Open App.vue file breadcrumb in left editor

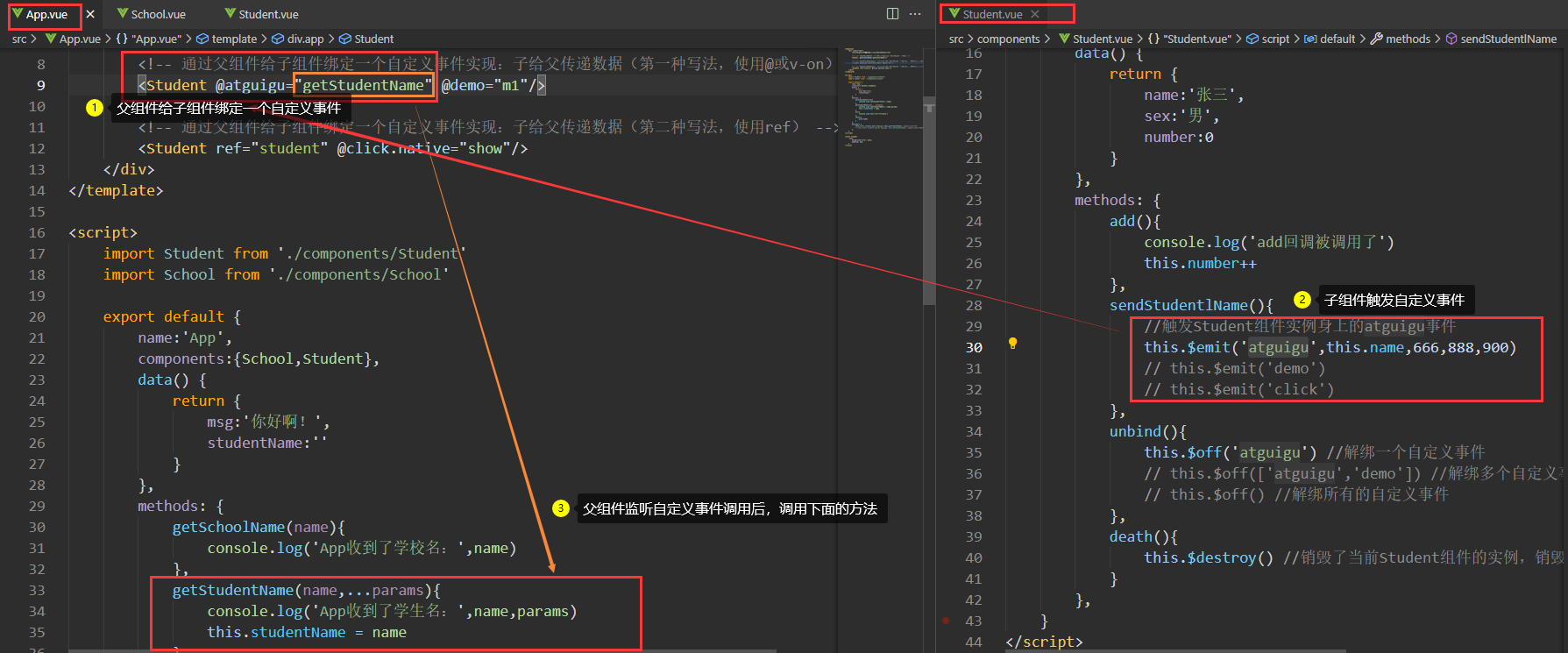coord(80,39)
